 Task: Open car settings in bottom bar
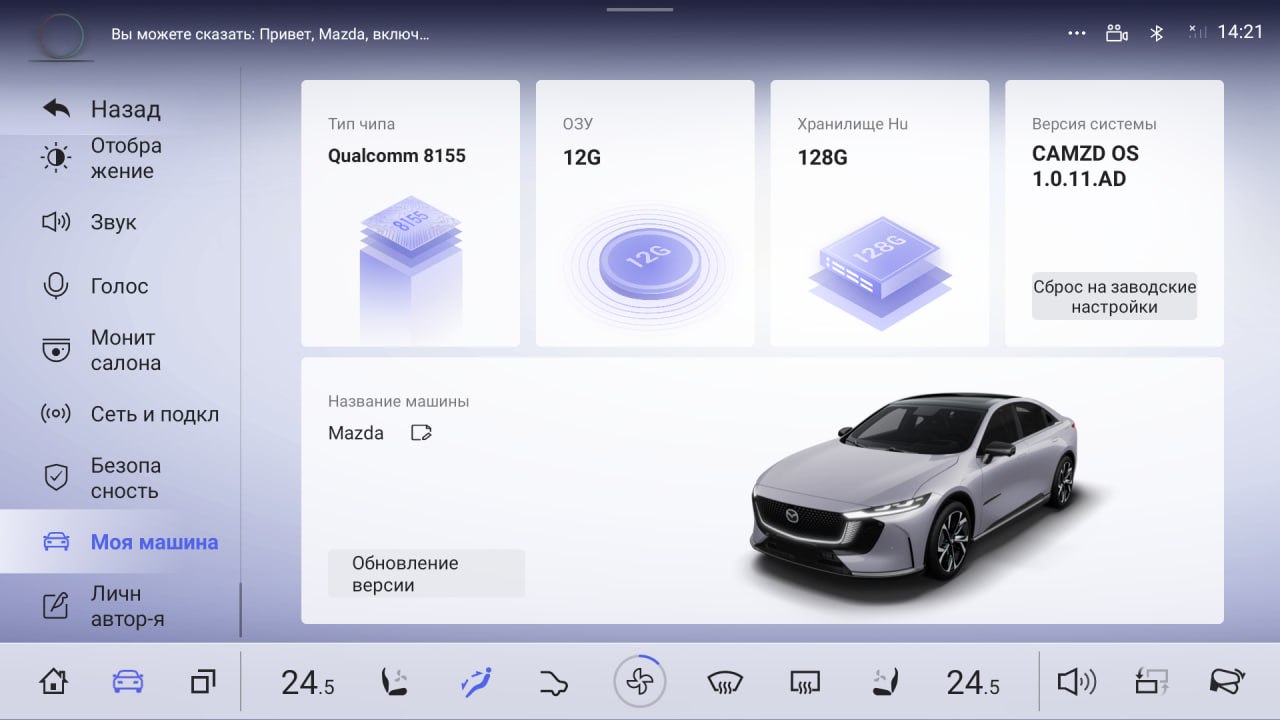128,682
